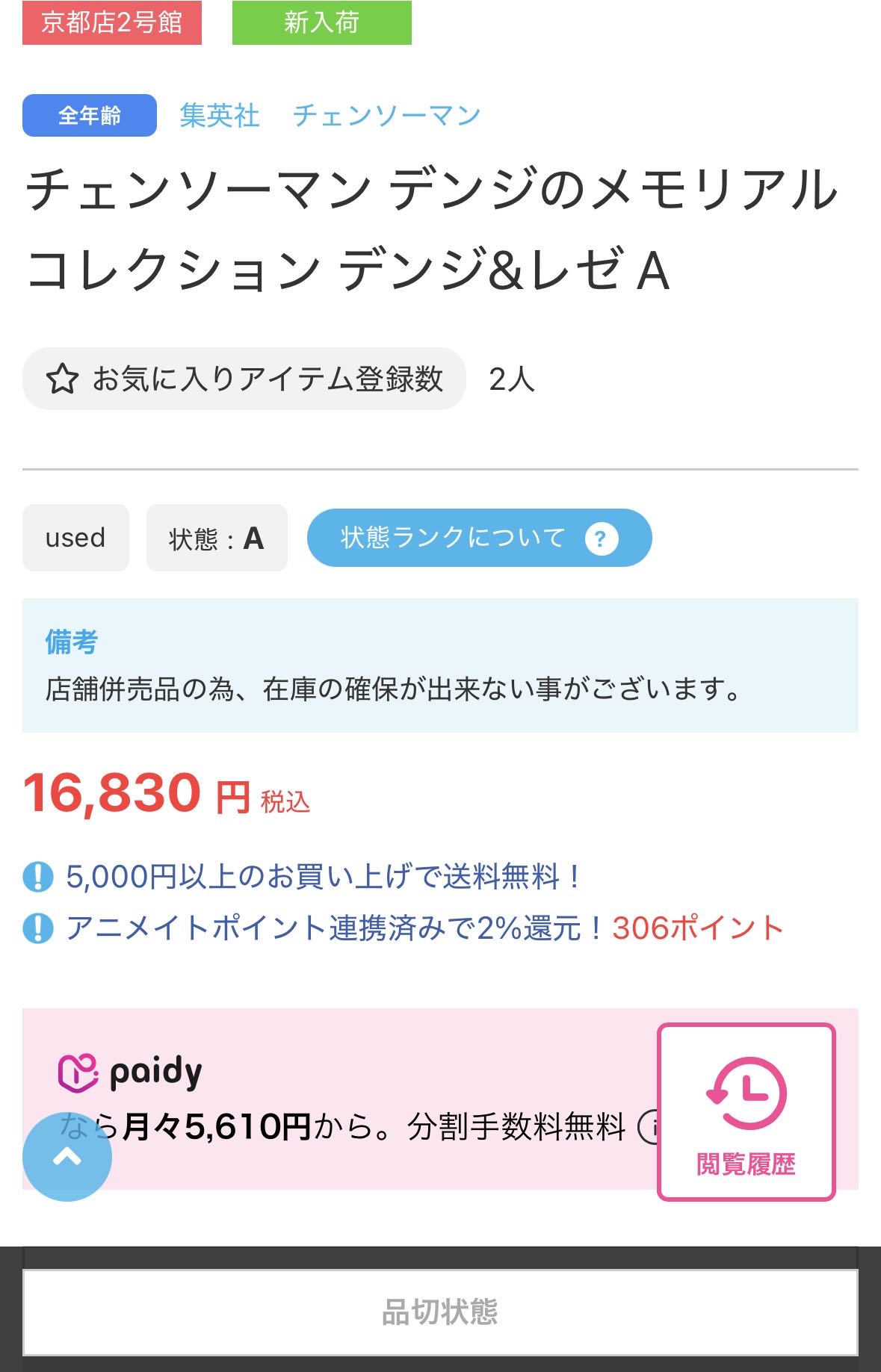This screenshot has width=881, height=1372.
Task: Select the 新入荷 new arrival tag
Action: tap(321, 22)
